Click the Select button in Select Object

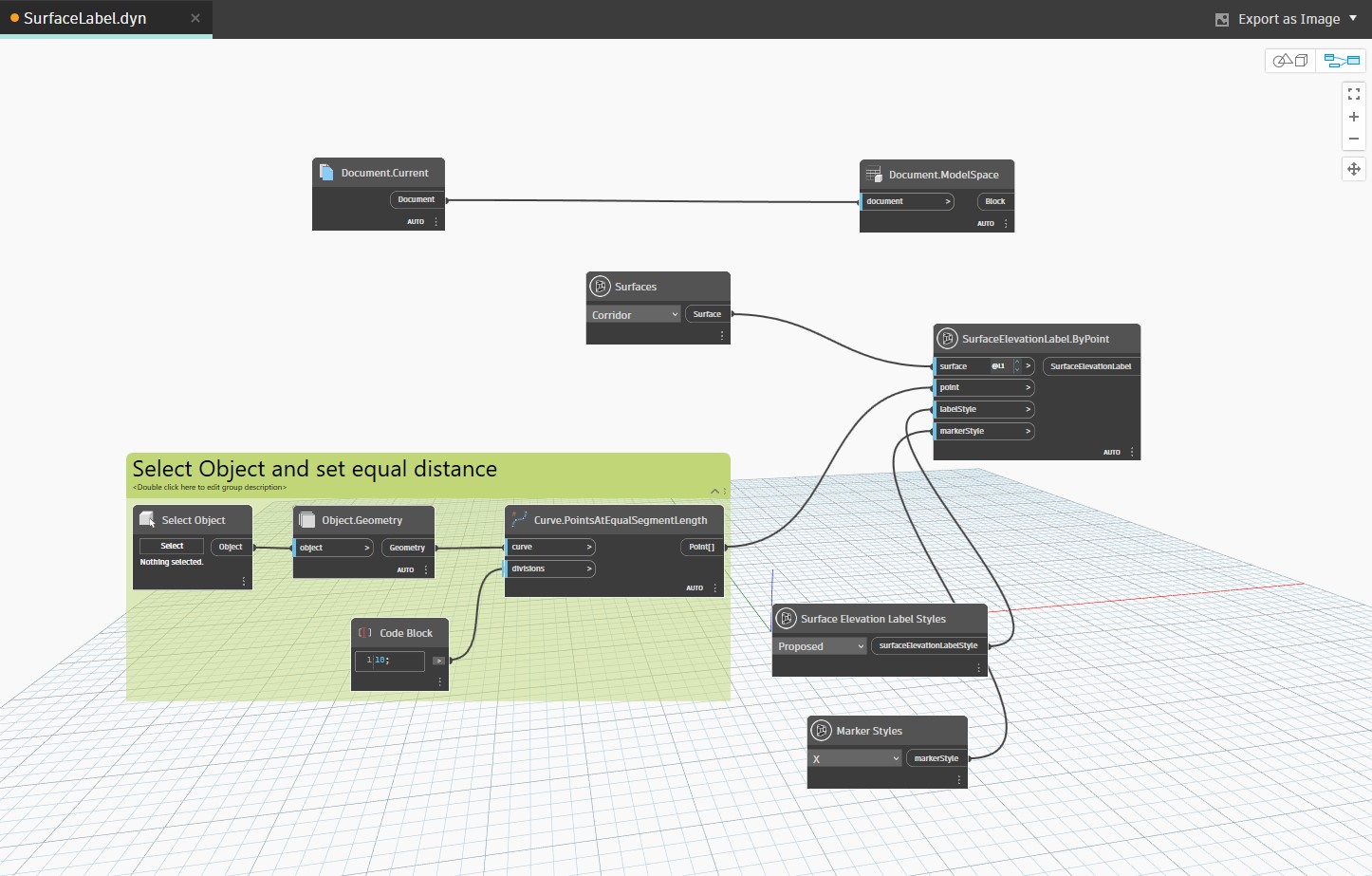coord(171,546)
